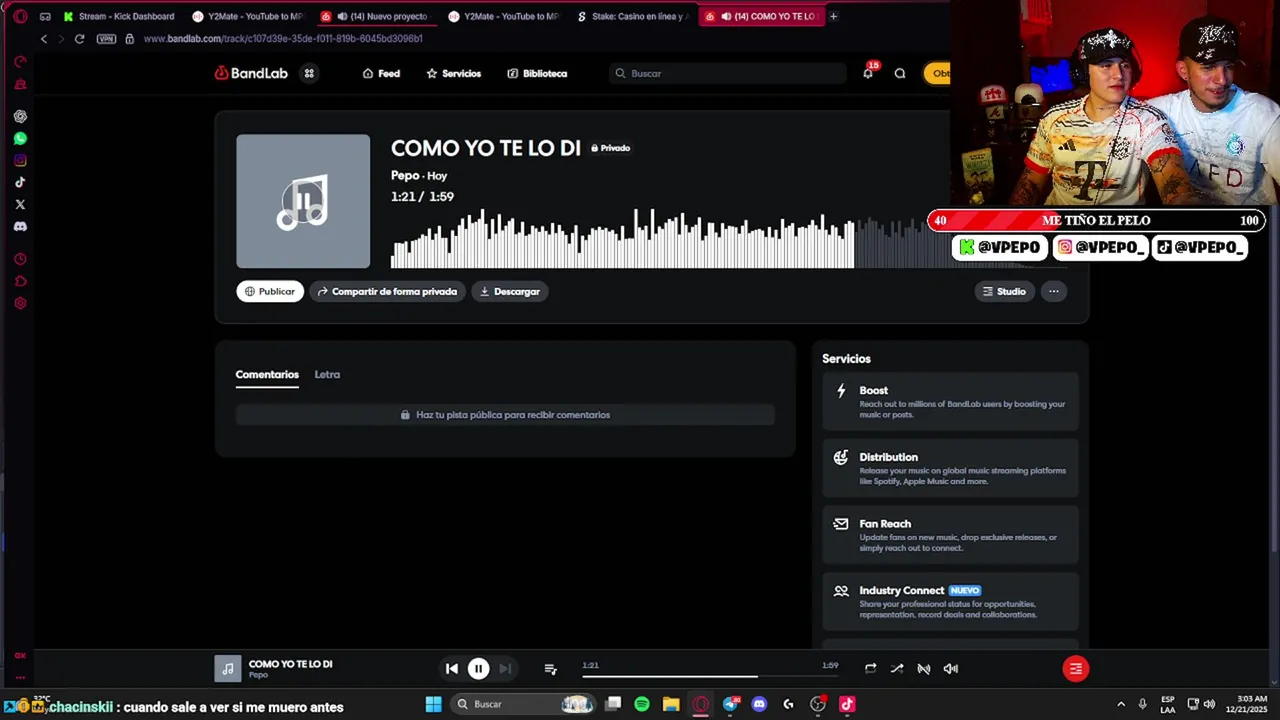This screenshot has height=720, width=1280.
Task: Download the track with Descargar
Action: coord(510,291)
